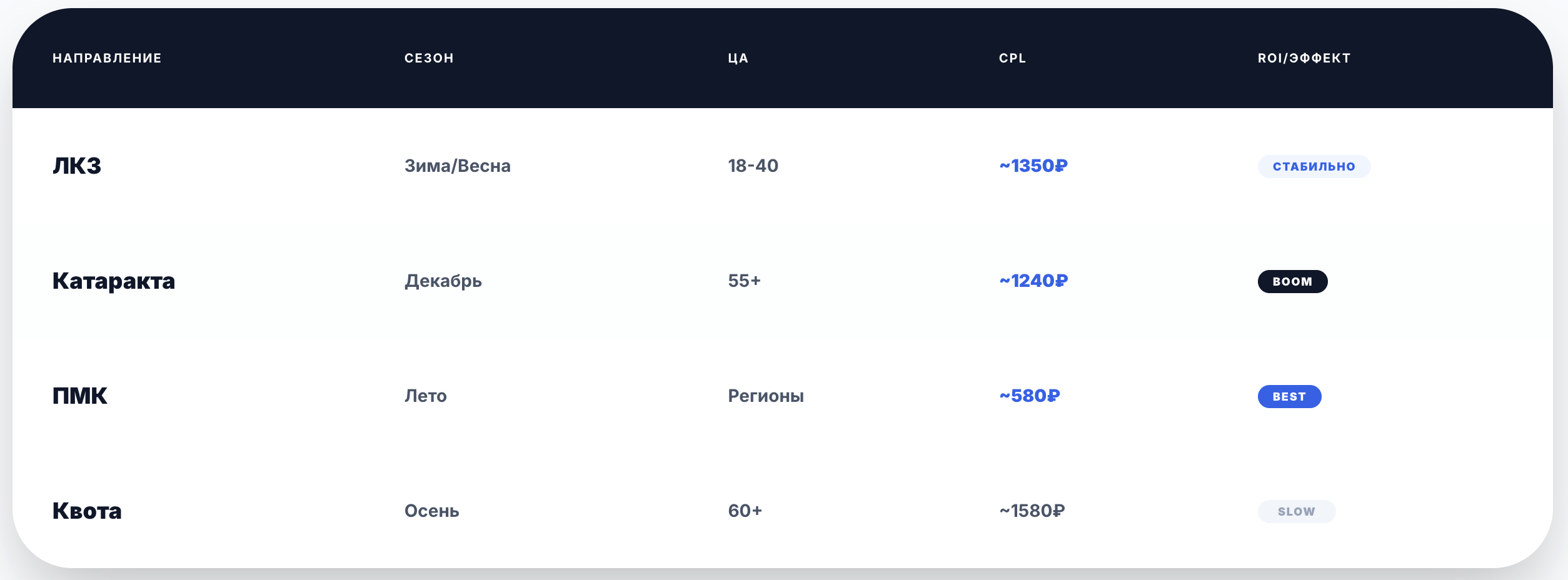Viewport: 1568px width, 580px height.
Task: Click the dark BOOM badge
Action: point(1292,281)
